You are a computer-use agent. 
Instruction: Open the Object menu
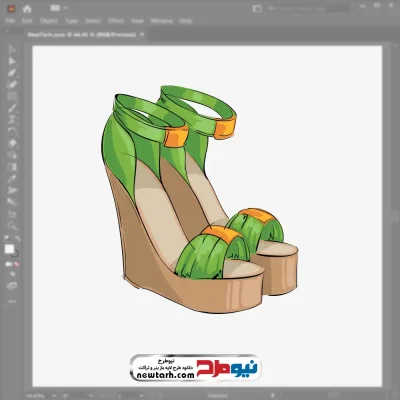[x=49, y=21]
